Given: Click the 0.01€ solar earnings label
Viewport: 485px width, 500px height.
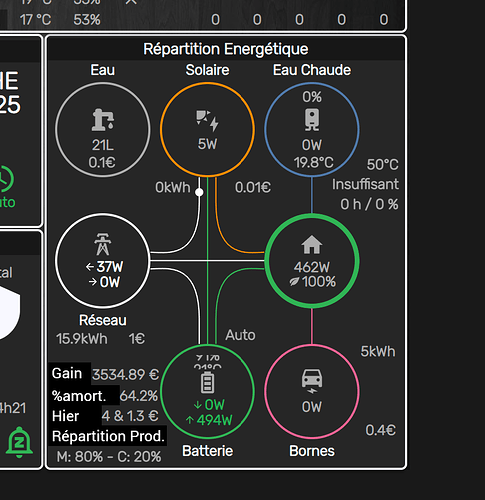Looking at the screenshot, I should tap(253, 187).
